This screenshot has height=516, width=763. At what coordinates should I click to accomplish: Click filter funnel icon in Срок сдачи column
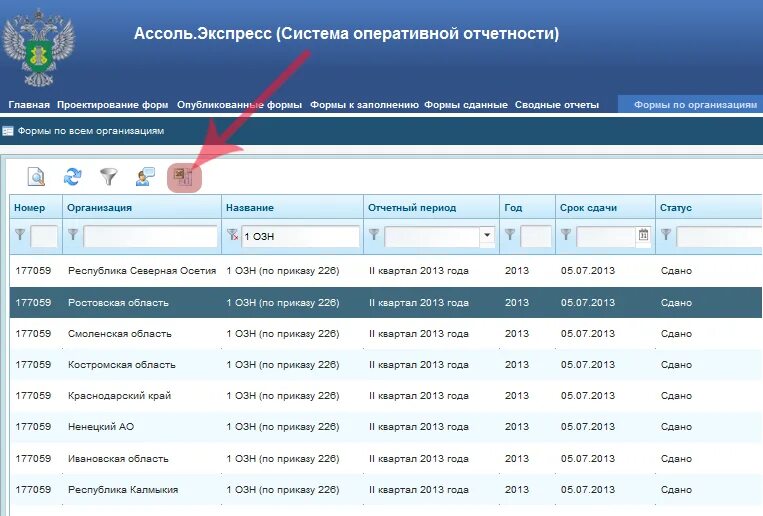pyautogui.click(x=565, y=234)
